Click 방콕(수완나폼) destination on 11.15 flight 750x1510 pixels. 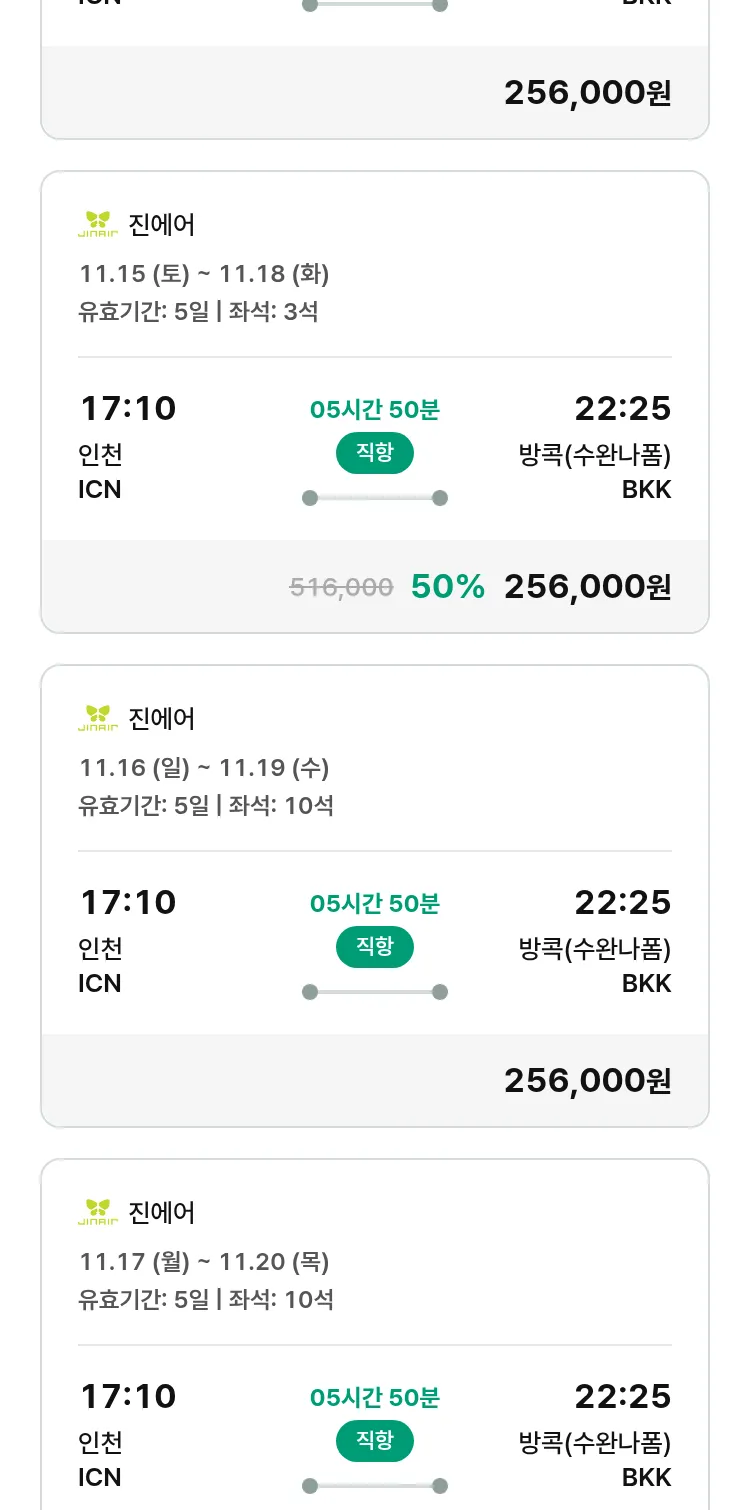[x=594, y=456]
